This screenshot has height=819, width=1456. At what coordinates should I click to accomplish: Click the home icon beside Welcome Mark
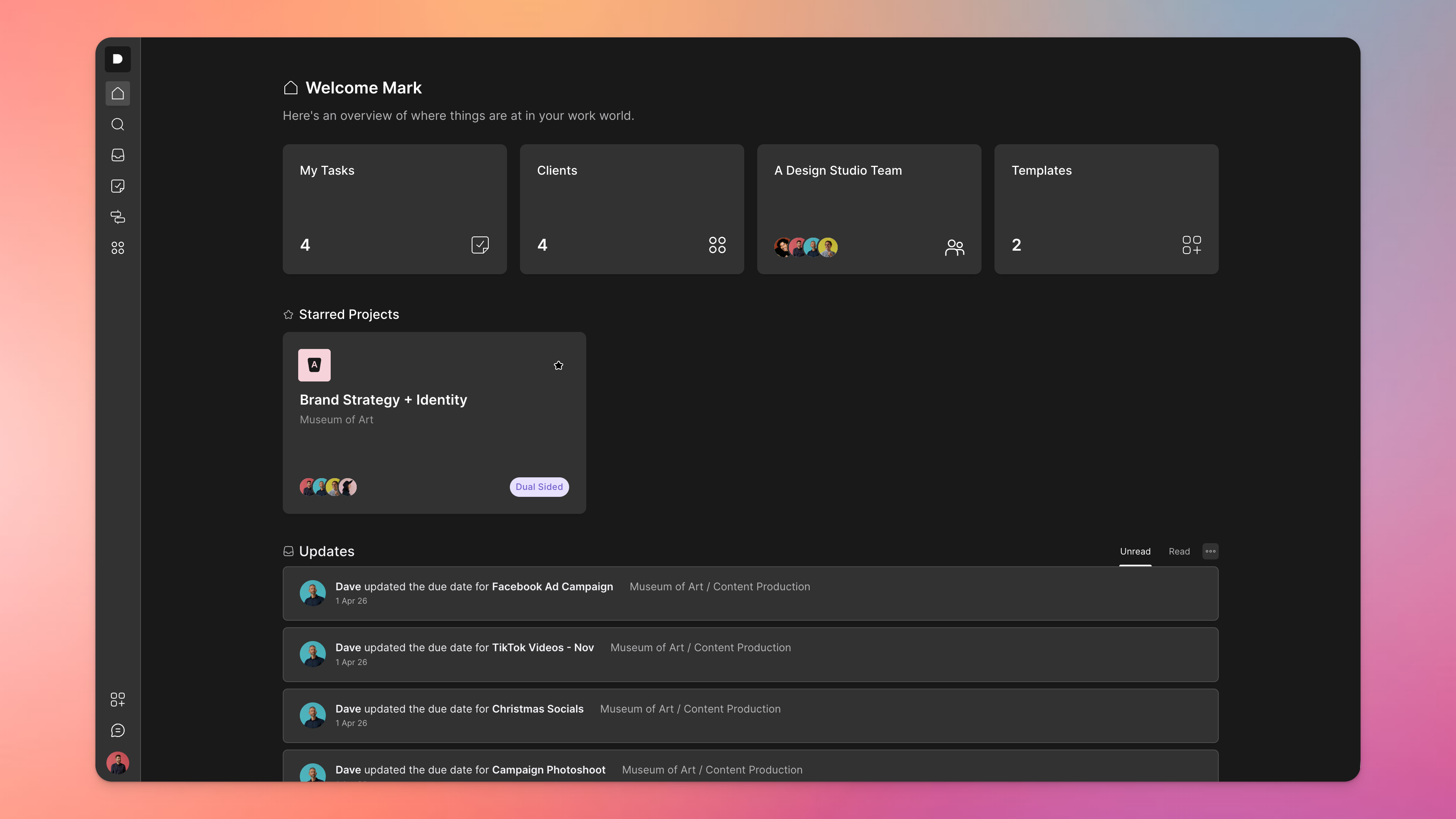point(290,88)
